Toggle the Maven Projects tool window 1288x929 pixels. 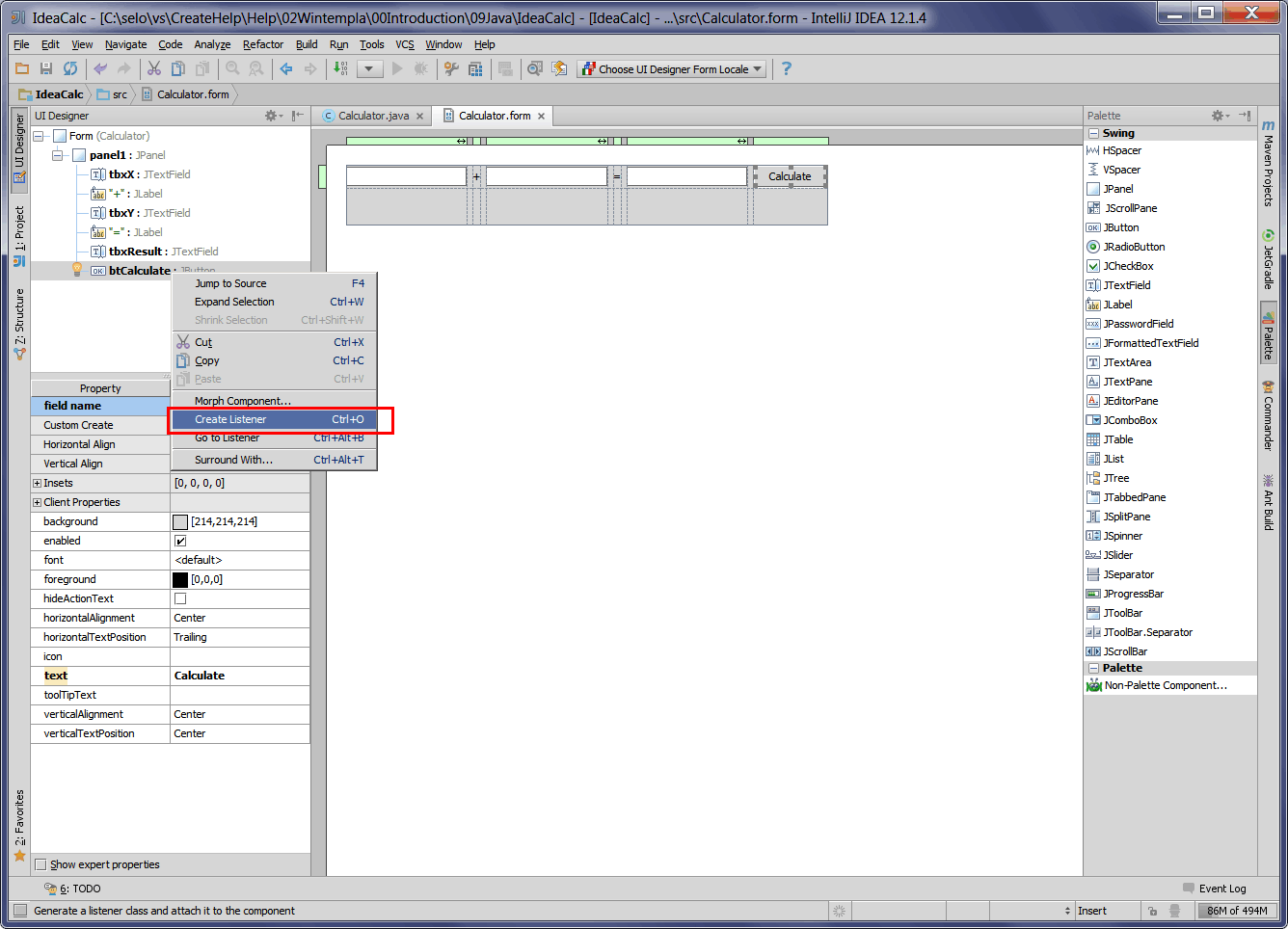coord(1269,164)
